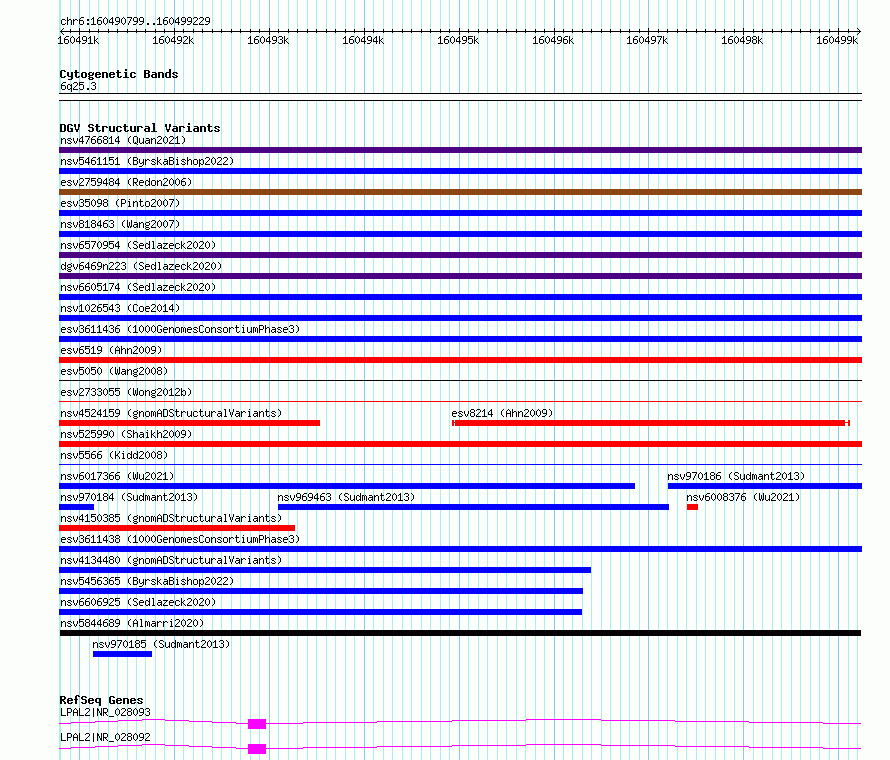Click the esv35098 (Pinto2007) label
The width and height of the screenshot is (890, 760).
[x=120, y=203]
